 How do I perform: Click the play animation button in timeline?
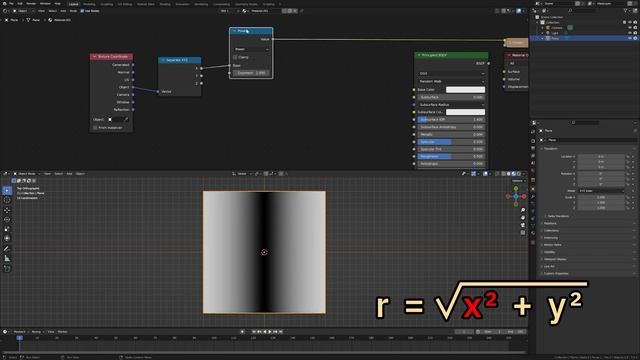[x=270, y=332]
